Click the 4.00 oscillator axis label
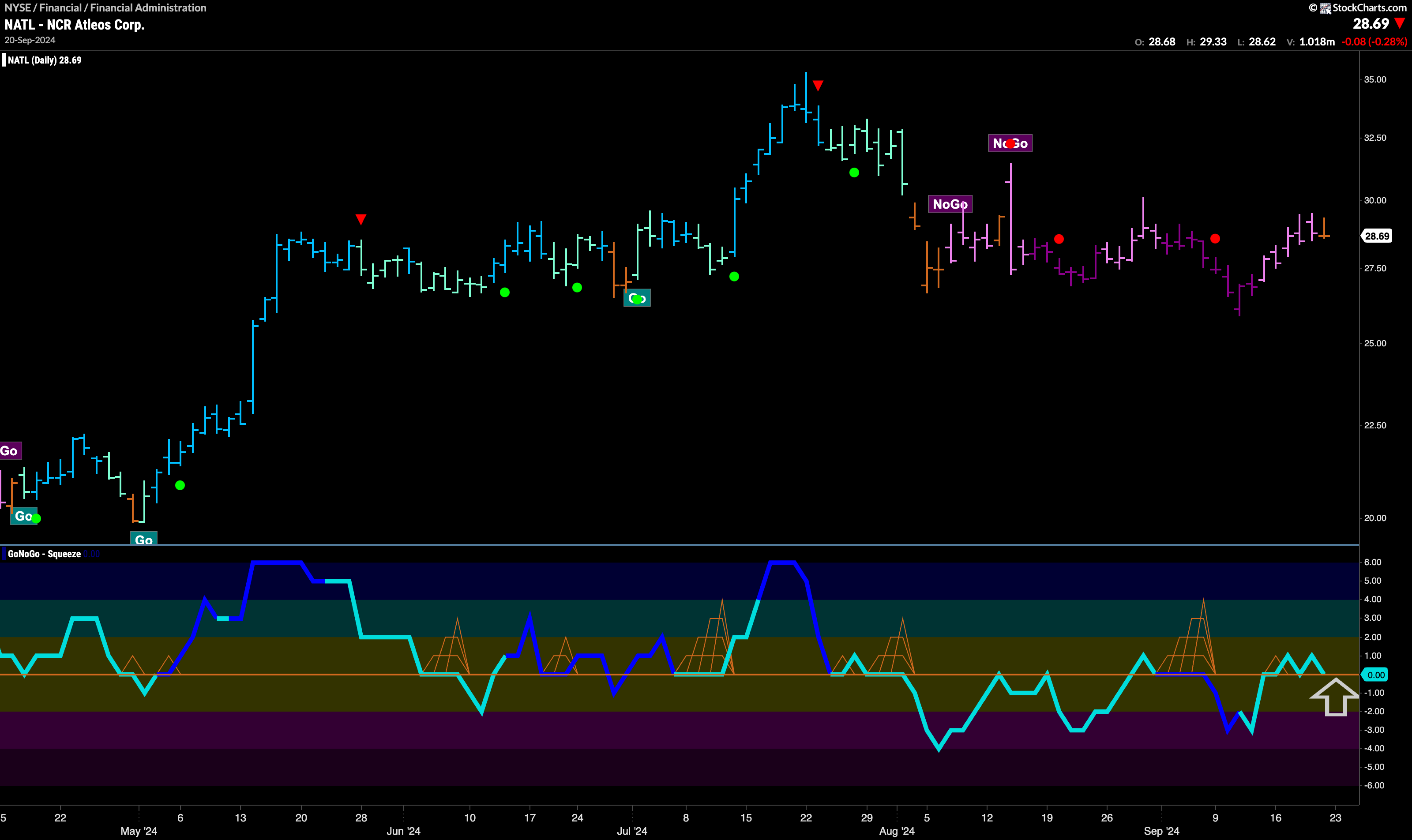This screenshot has height=840, width=1412. (1372, 599)
